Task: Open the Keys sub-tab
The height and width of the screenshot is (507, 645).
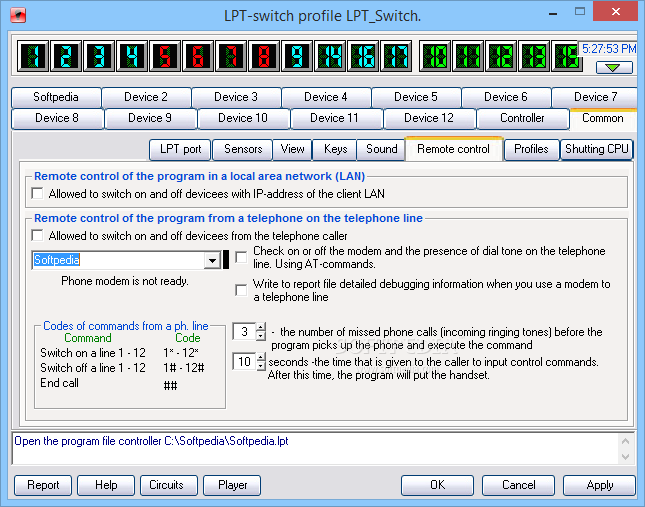Action: [x=336, y=149]
